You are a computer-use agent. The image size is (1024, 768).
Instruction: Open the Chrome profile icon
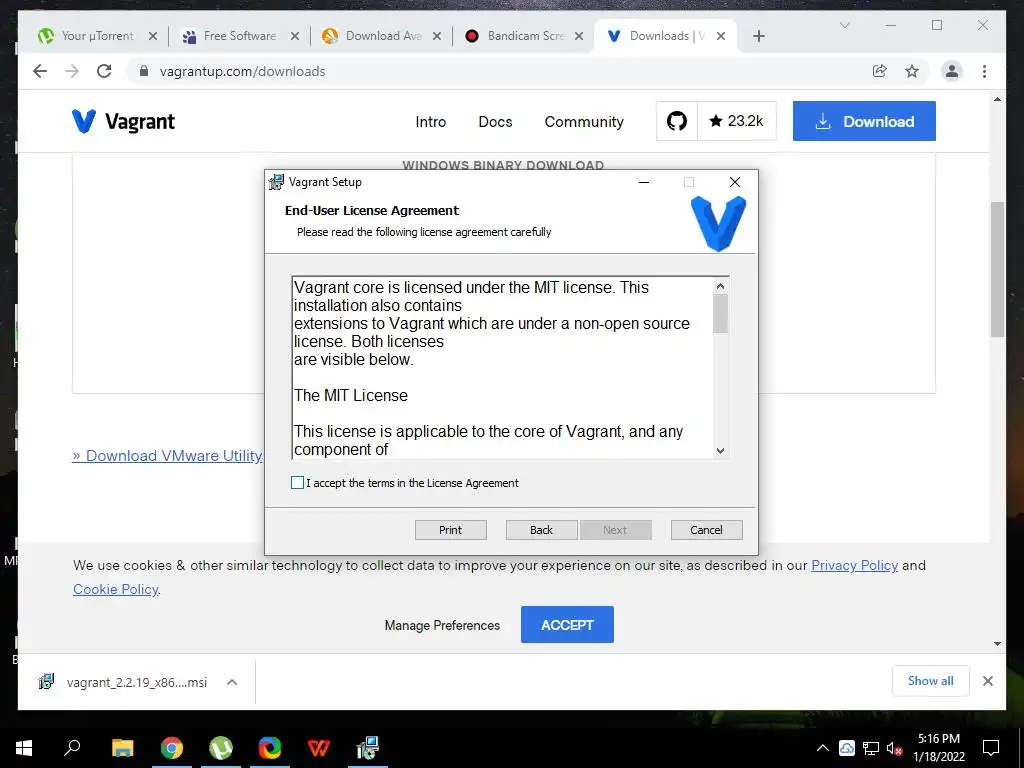click(x=952, y=71)
